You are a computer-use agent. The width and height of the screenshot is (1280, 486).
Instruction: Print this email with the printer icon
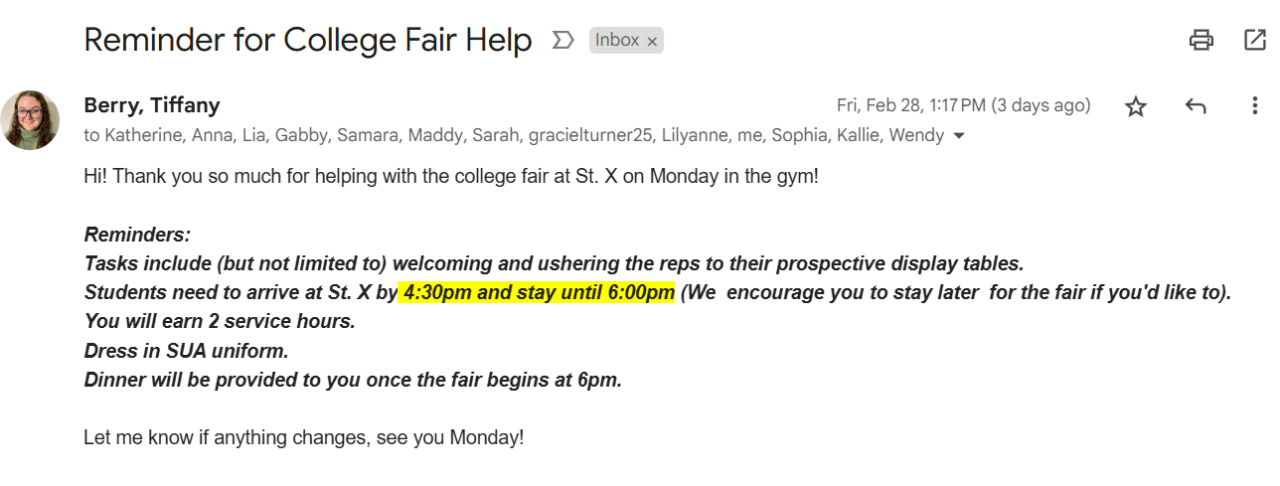[x=1201, y=40]
